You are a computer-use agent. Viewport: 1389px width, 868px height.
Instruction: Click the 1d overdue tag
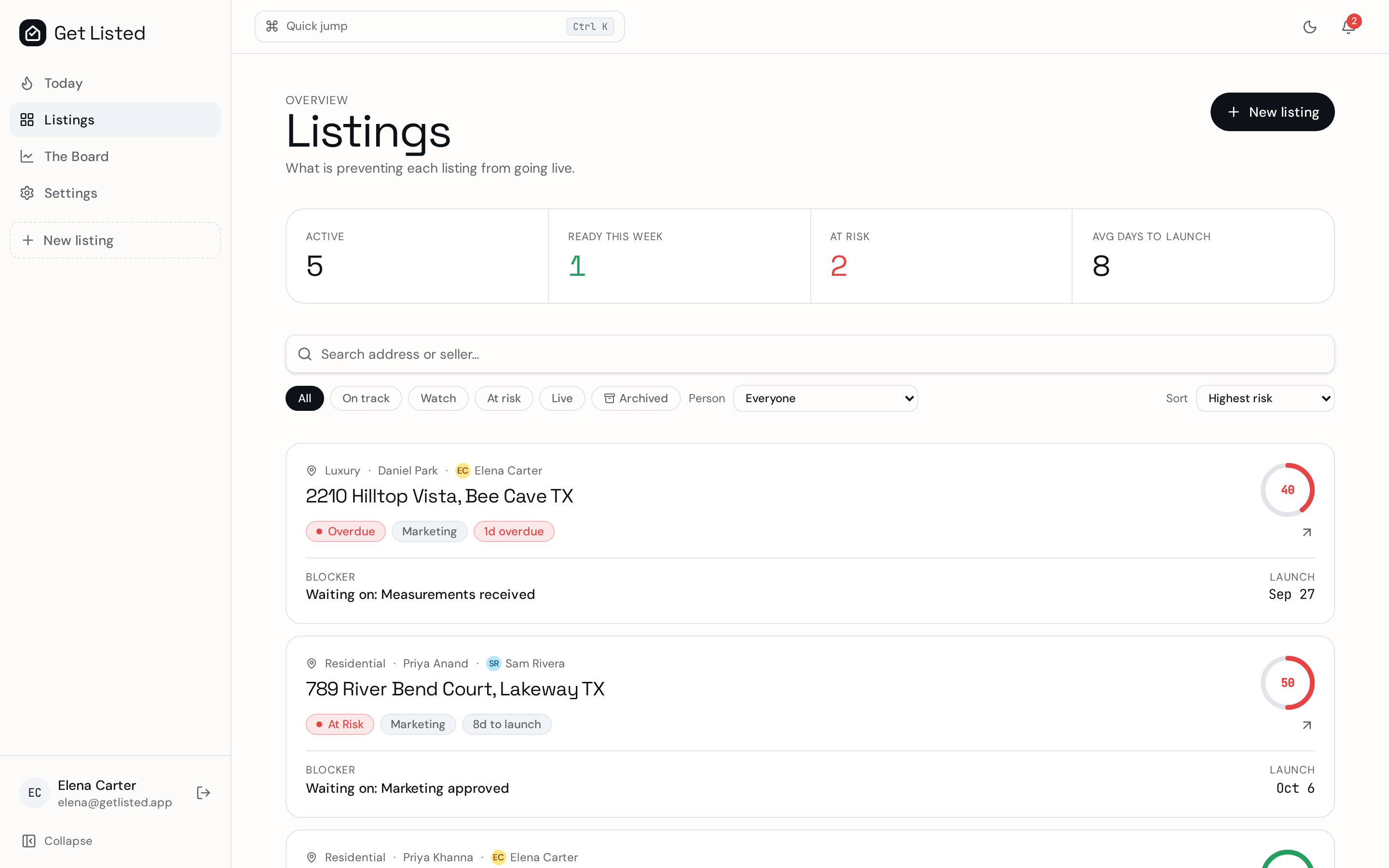pyautogui.click(x=514, y=531)
